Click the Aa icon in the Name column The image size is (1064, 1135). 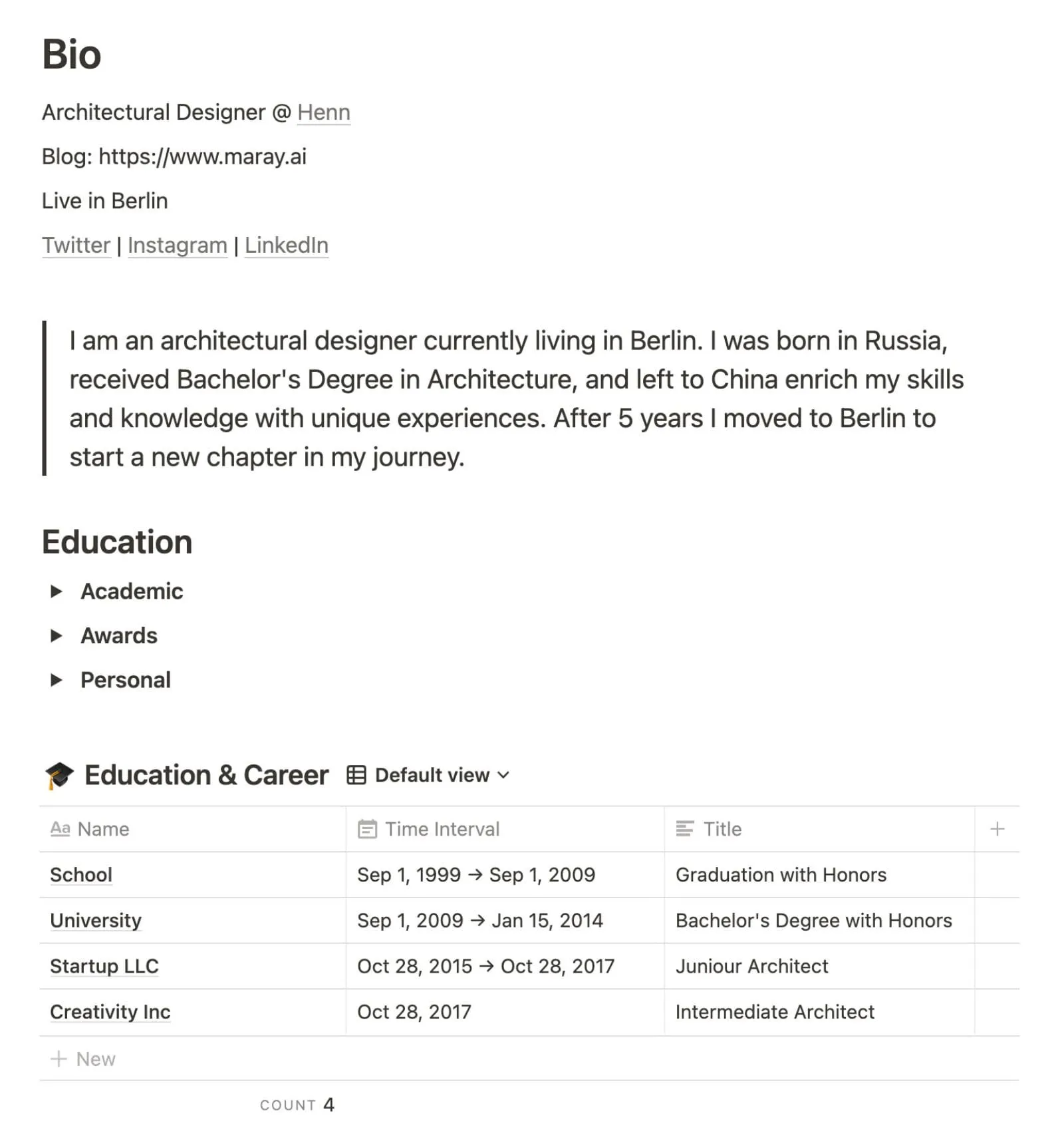pyautogui.click(x=61, y=829)
